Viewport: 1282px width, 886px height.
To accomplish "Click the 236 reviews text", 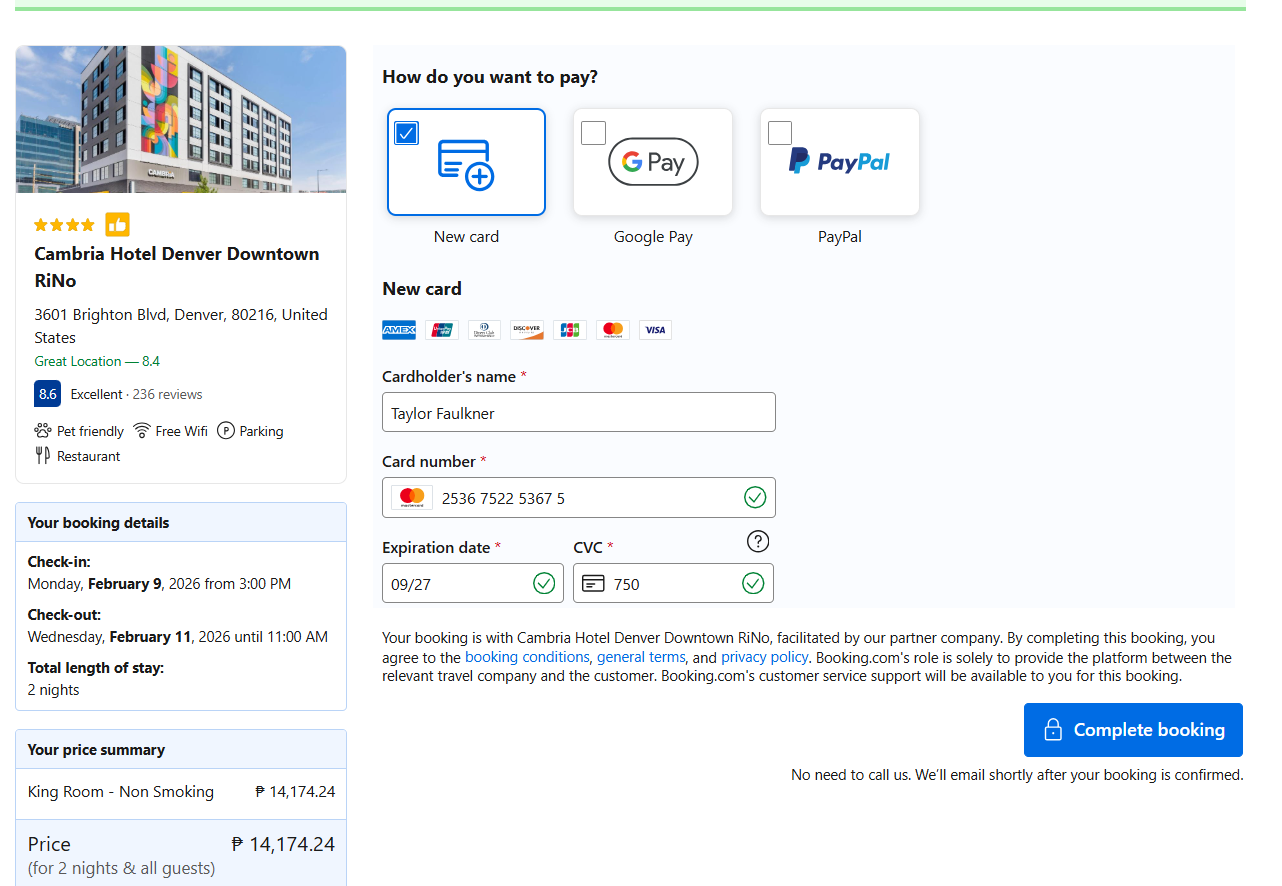I will coord(167,394).
